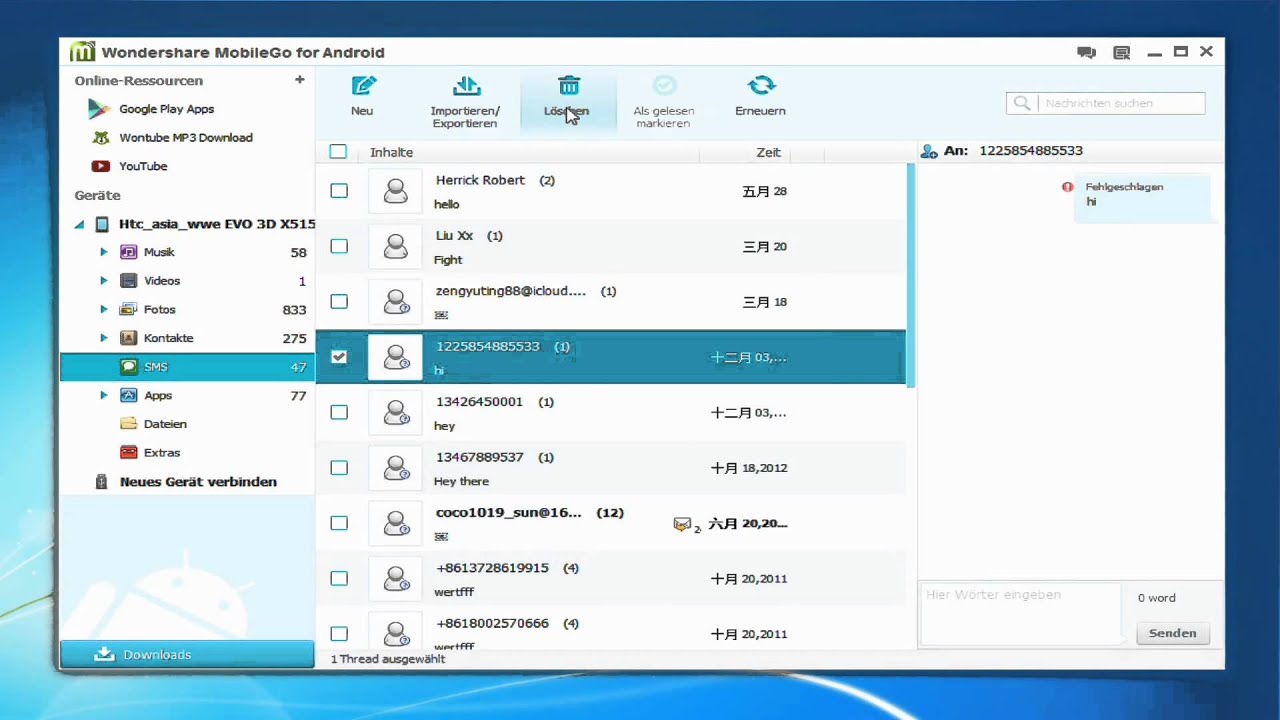The width and height of the screenshot is (1280, 720).
Task: Select Apps in device sidebar
Action: pyautogui.click(x=187, y=396)
